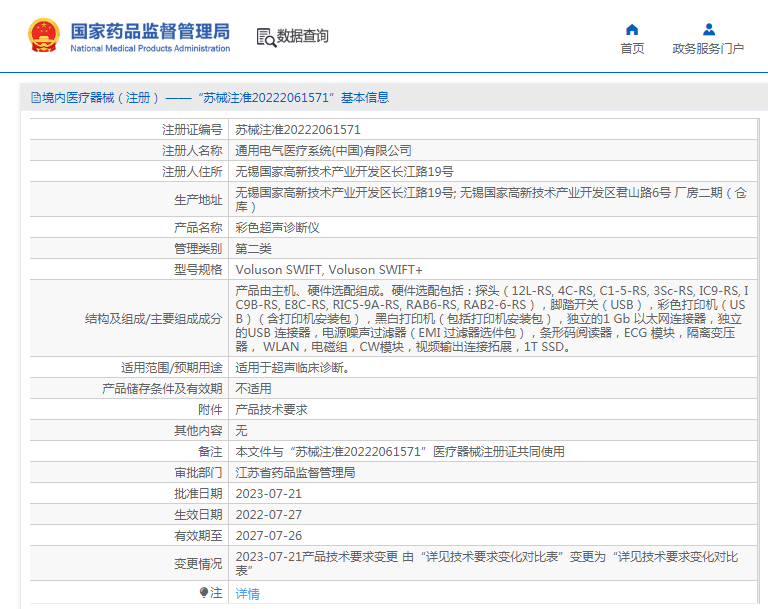Click 结构及组成/主要组成成分 label

pyautogui.click(x=153, y=319)
